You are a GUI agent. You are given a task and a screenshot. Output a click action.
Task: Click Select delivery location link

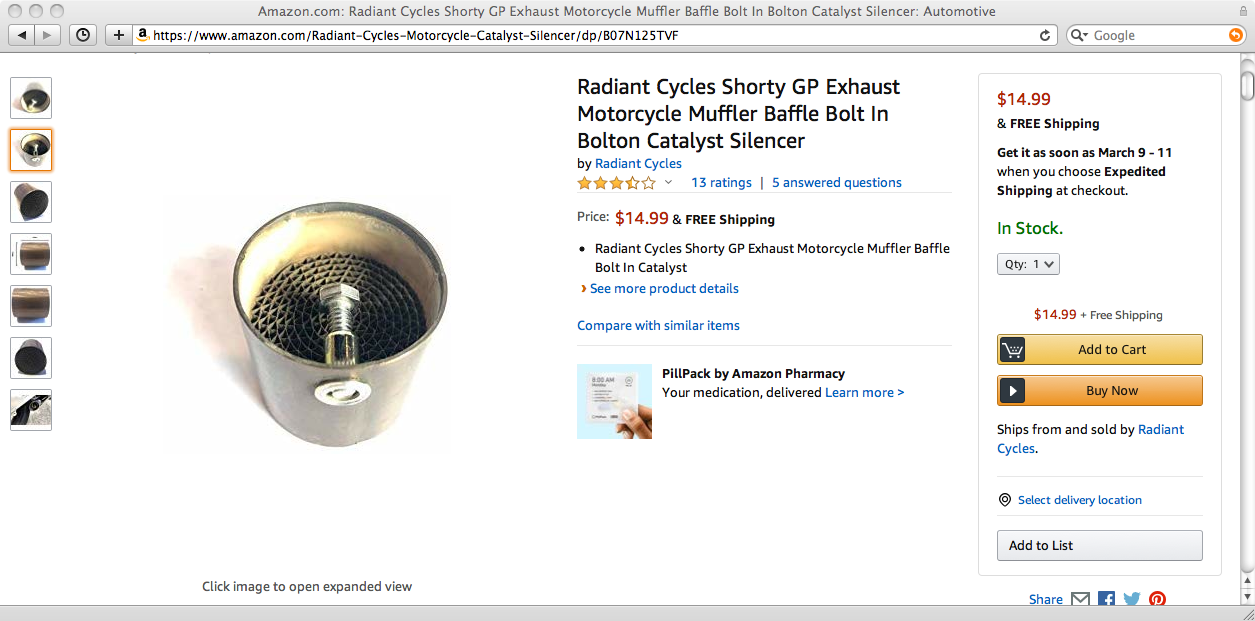click(1079, 500)
